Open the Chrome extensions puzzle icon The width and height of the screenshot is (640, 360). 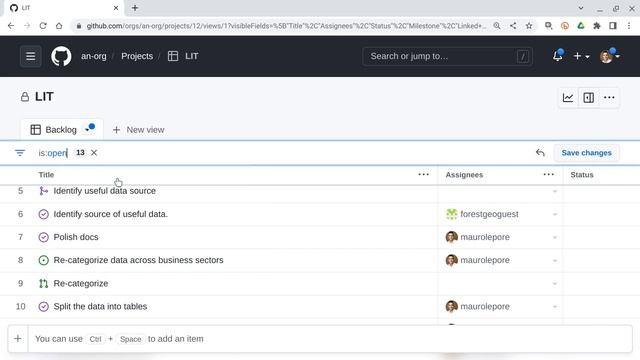[x=597, y=26]
